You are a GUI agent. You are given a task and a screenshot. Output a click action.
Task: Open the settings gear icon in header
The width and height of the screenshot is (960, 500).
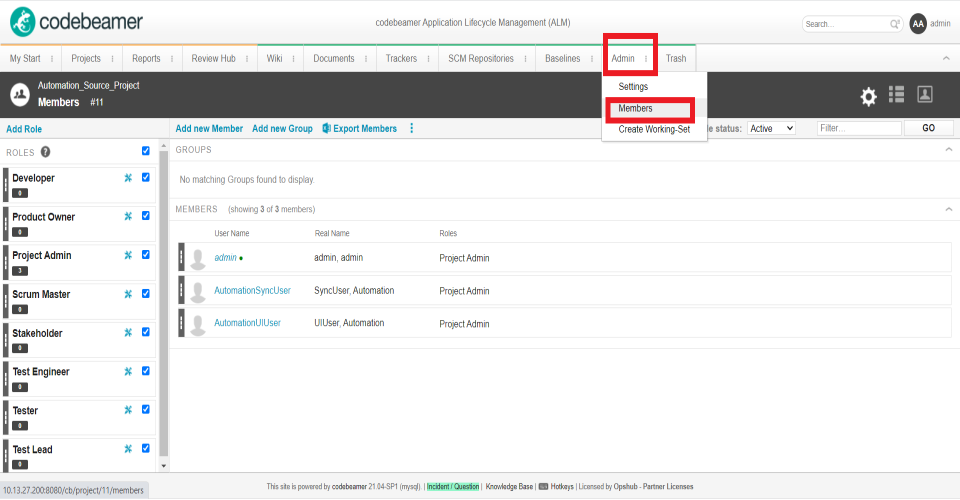868,96
